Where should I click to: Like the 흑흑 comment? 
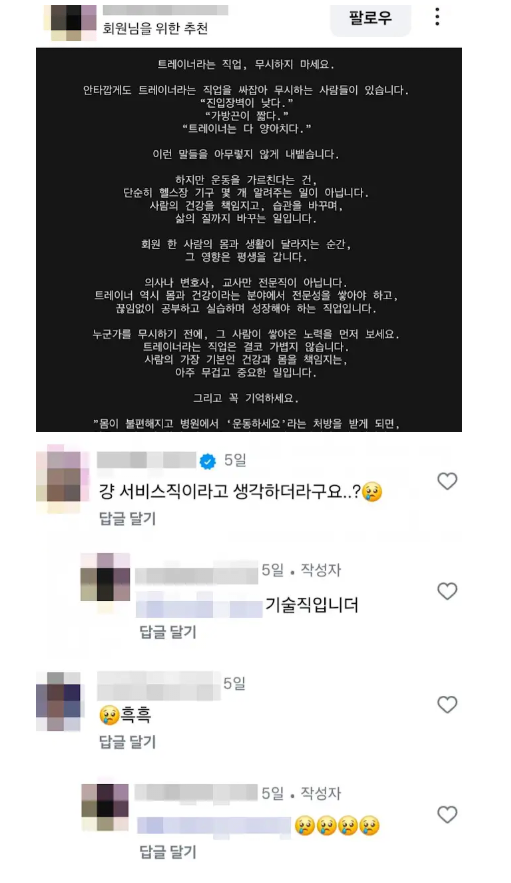tap(447, 704)
